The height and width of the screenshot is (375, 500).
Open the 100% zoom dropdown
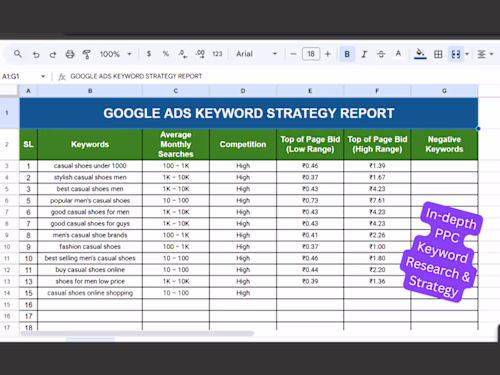(116, 54)
